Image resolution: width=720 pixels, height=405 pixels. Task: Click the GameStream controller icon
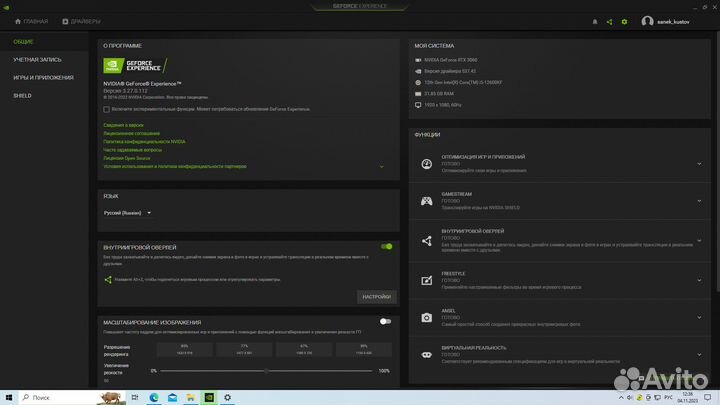point(427,201)
